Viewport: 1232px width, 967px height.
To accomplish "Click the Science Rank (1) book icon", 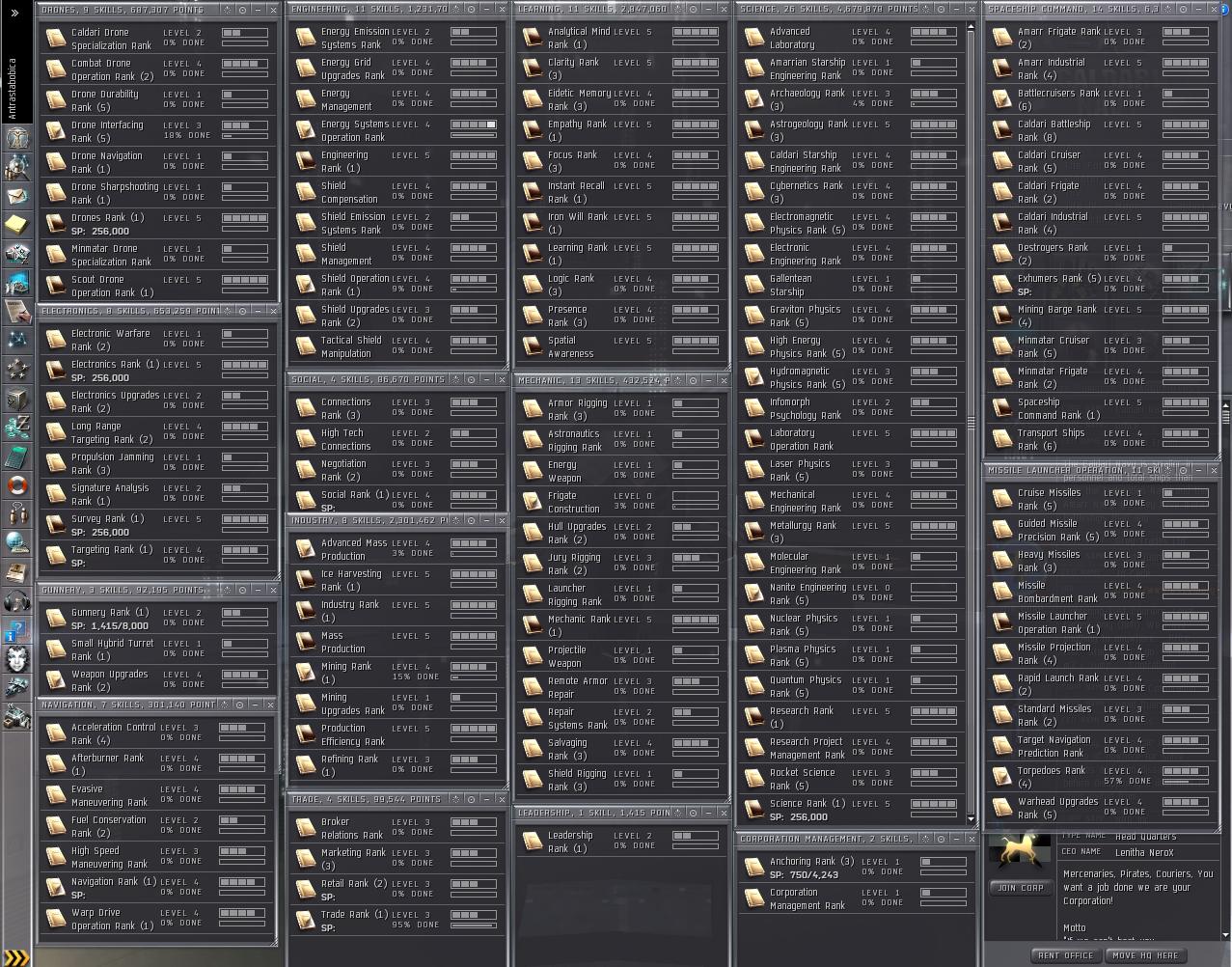I will pos(754,810).
